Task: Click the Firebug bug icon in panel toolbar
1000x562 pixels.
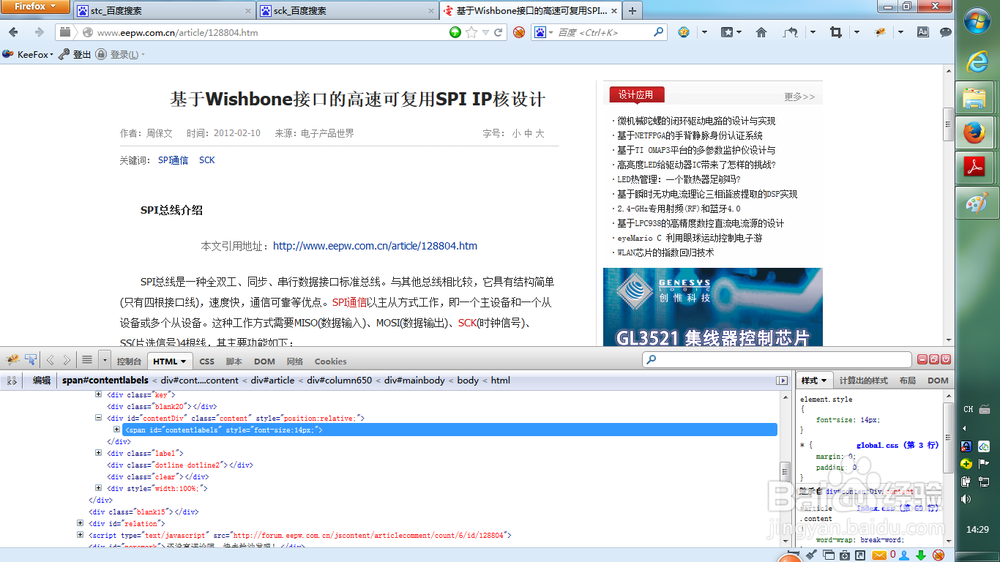Action: tap(12, 360)
